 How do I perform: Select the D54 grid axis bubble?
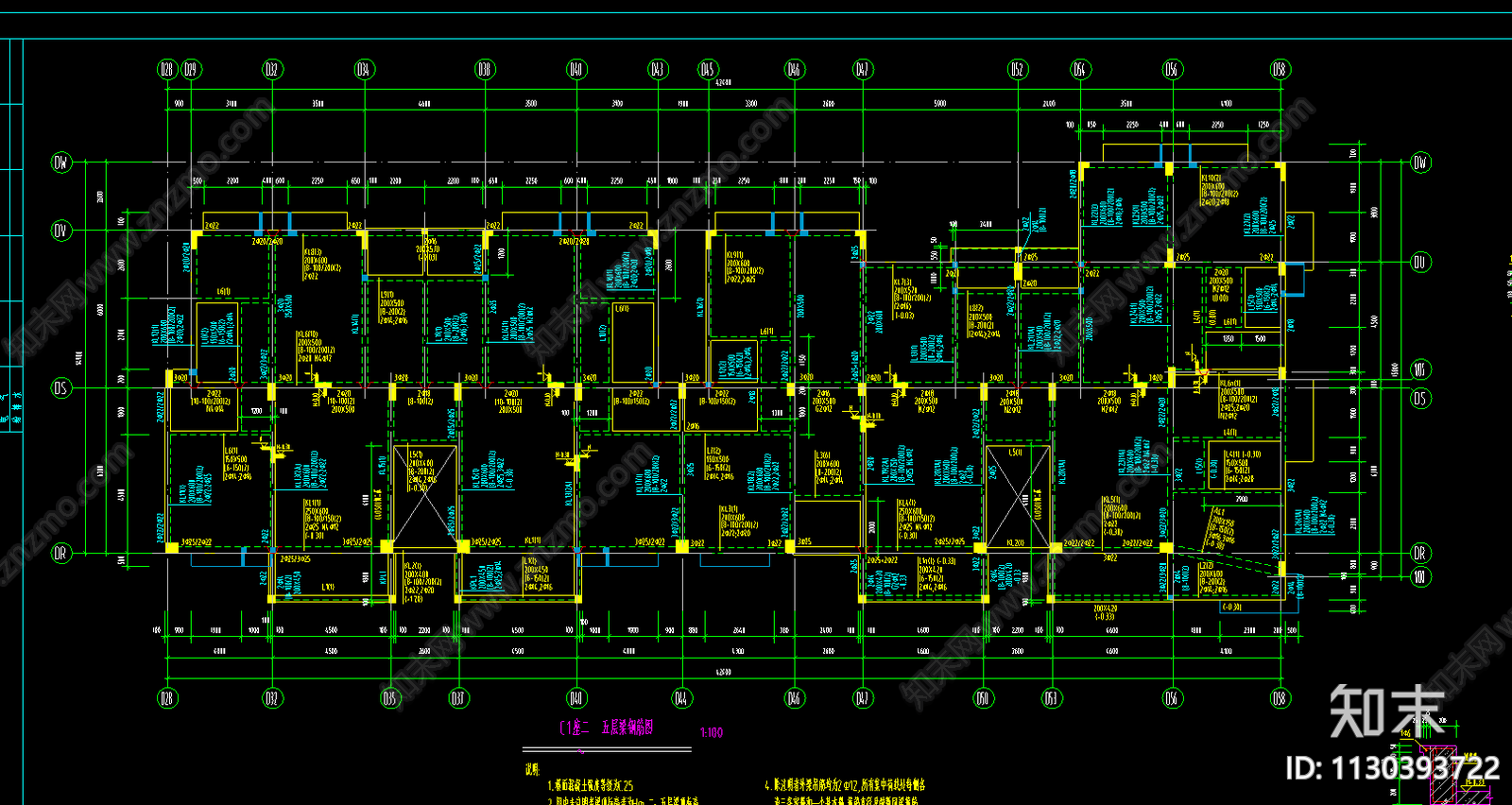1080,69
